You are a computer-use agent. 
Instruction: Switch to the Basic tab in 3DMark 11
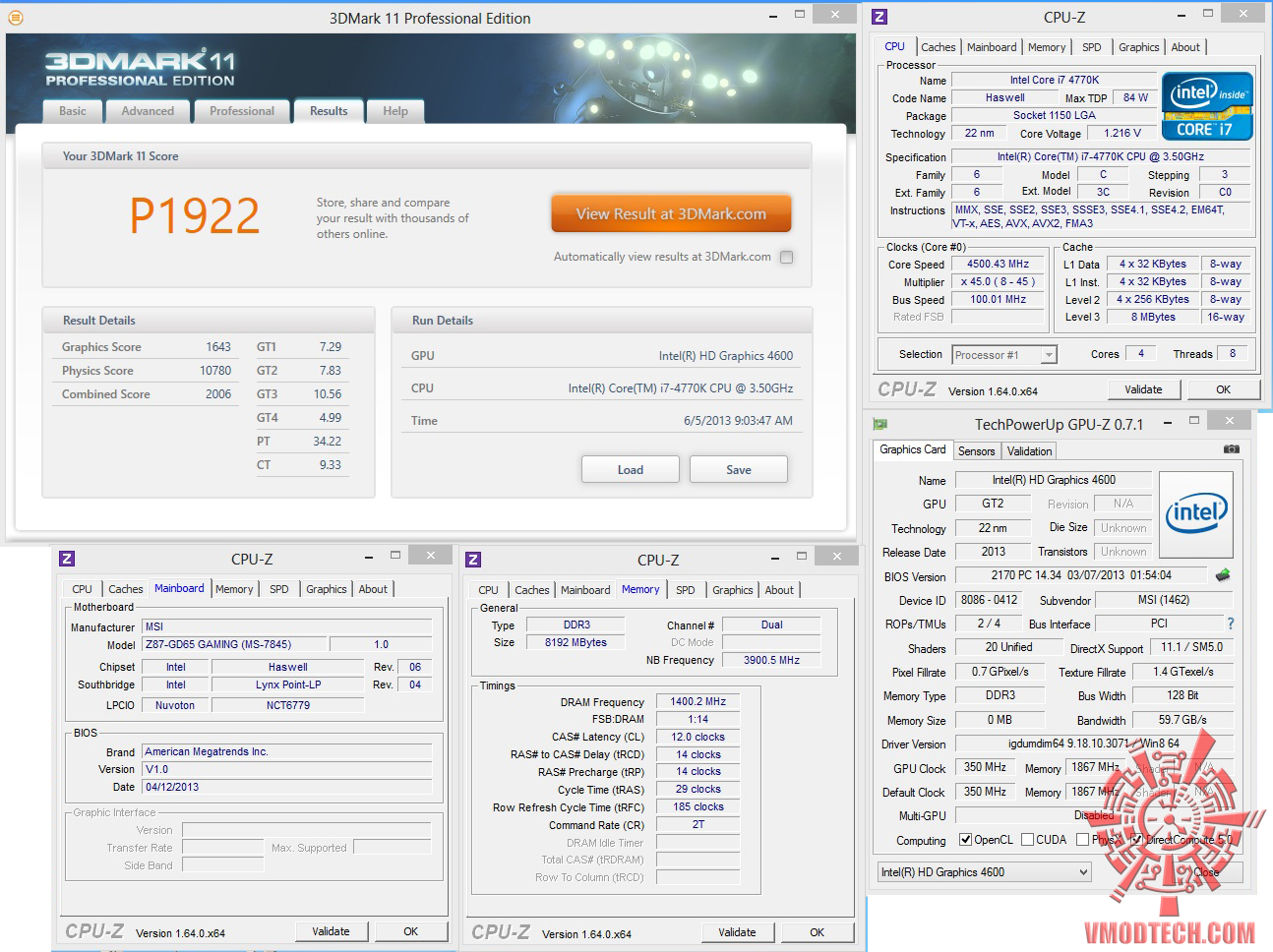click(73, 111)
